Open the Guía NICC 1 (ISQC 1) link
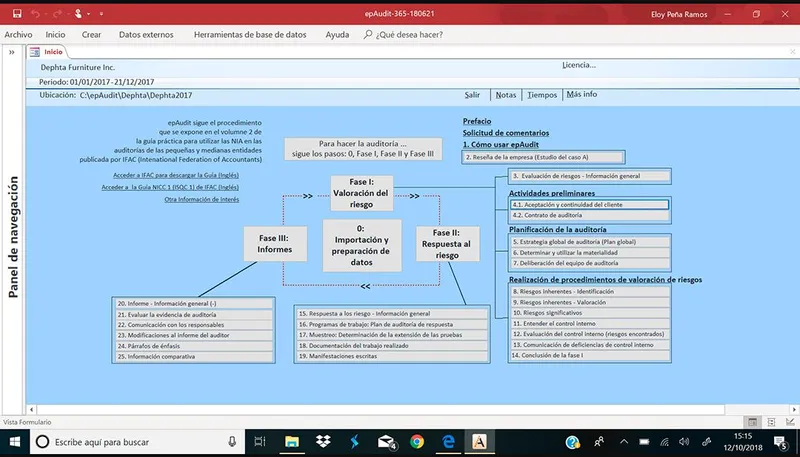This screenshot has height=457, width=800. [x=170, y=187]
